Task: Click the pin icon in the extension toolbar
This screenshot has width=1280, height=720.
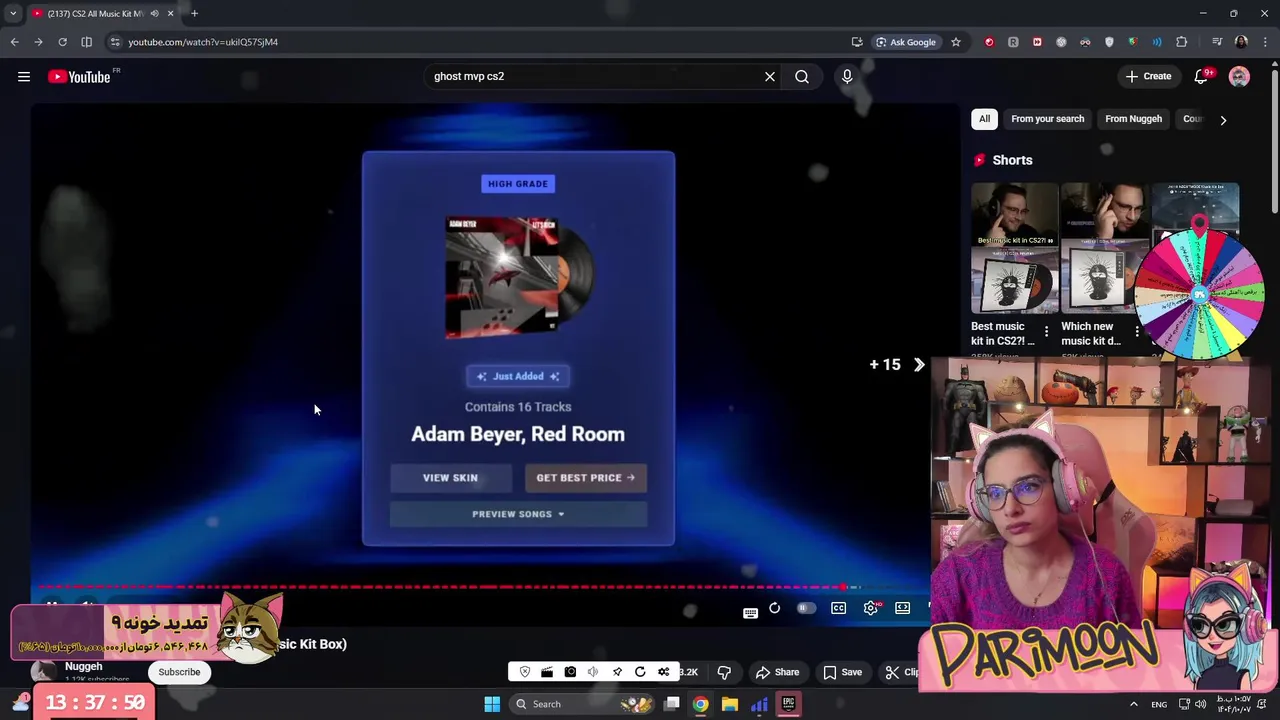Action: click(x=617, y=672)
